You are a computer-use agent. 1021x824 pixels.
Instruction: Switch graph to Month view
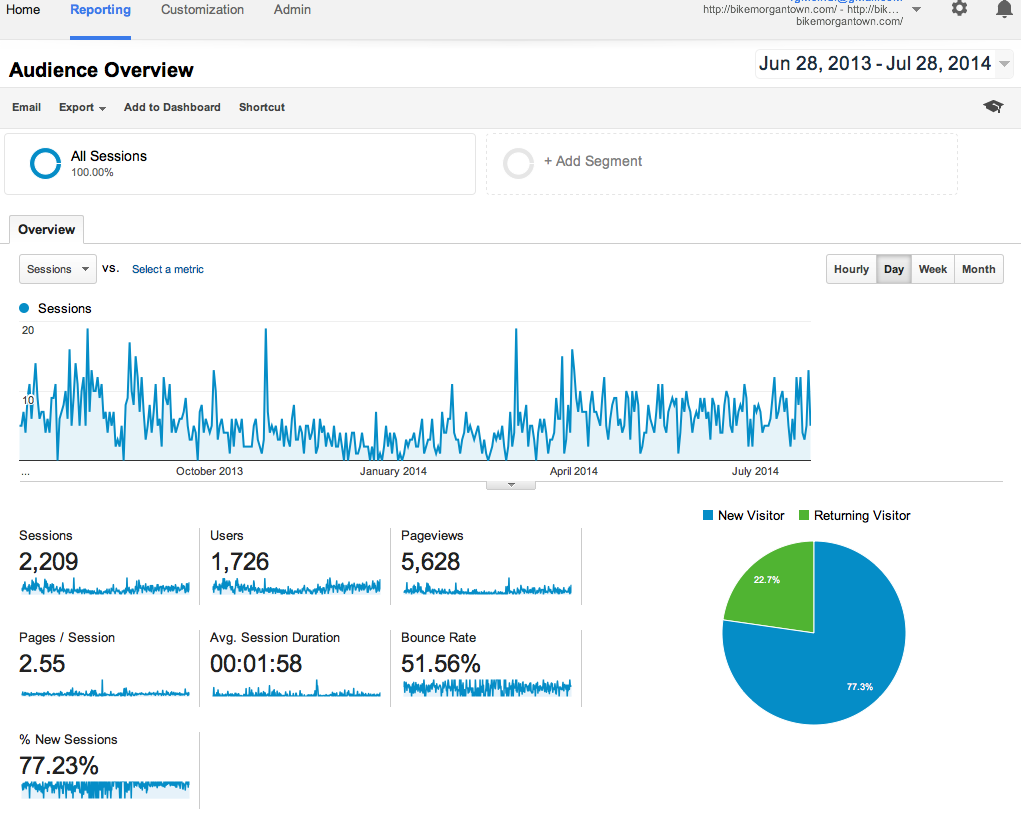click(978, 269)
